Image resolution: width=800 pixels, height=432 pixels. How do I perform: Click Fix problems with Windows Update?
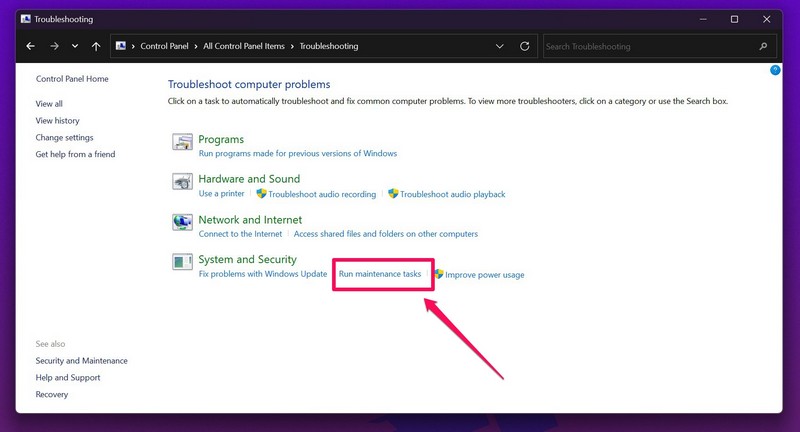pyautogui.click(x=262, y=274)
